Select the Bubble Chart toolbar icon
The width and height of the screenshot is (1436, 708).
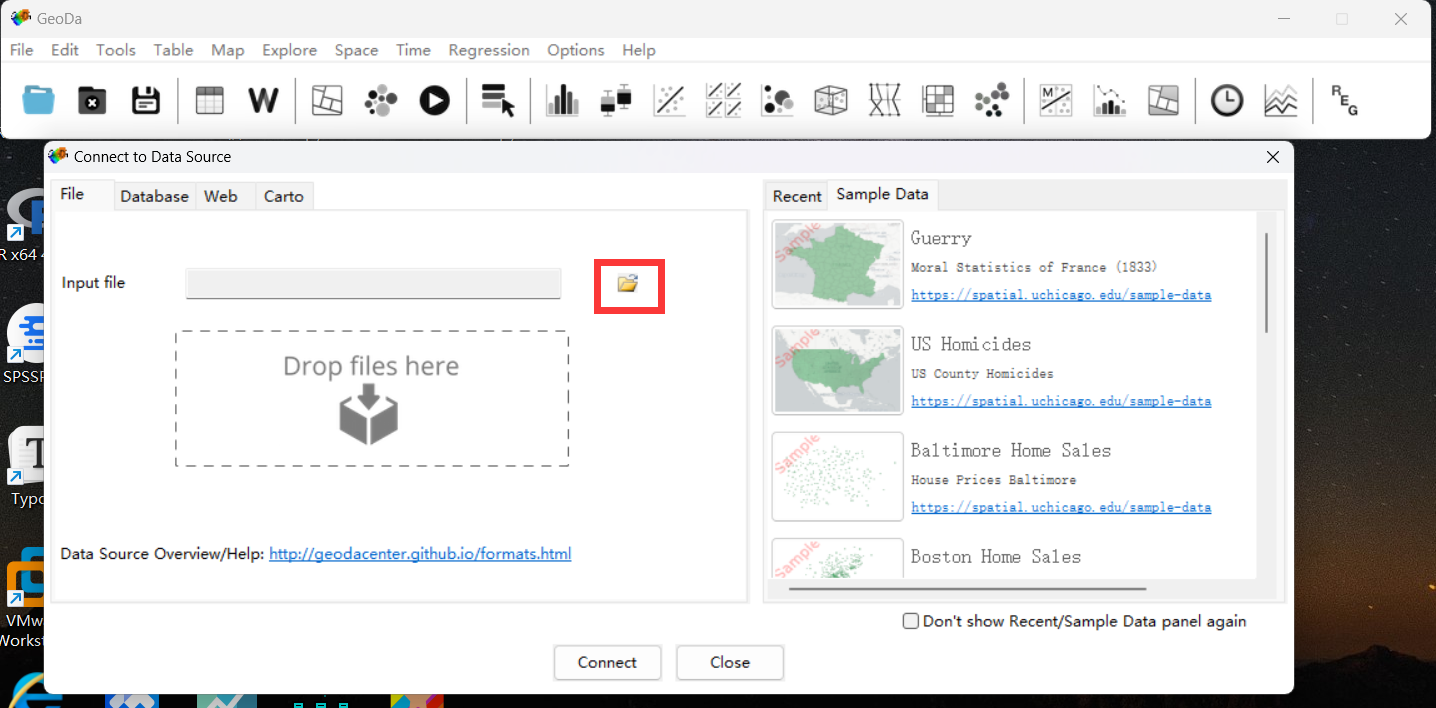click(x=777, y=100)
